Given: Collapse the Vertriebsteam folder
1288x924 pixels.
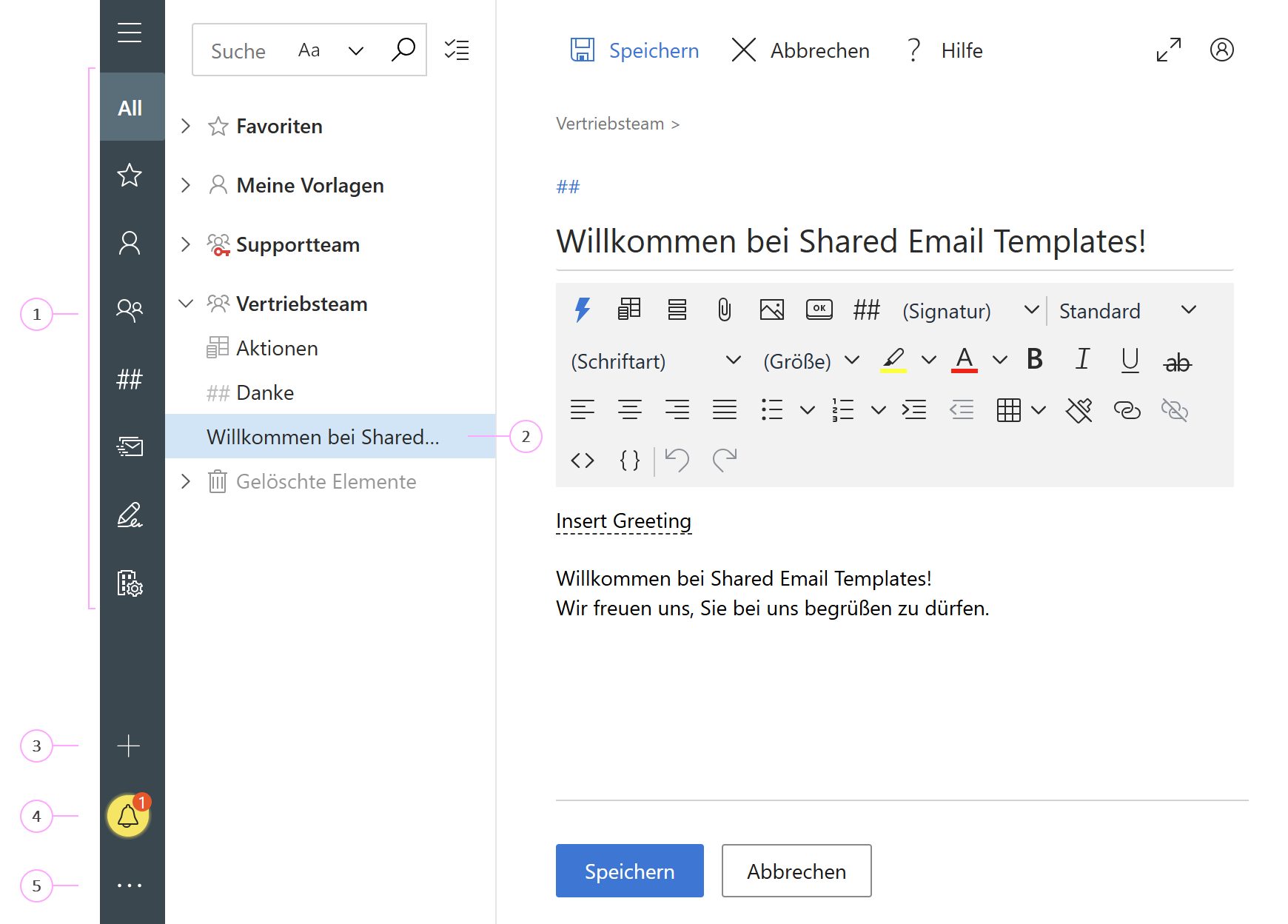Looking at the screenshot, I should 186,304.
